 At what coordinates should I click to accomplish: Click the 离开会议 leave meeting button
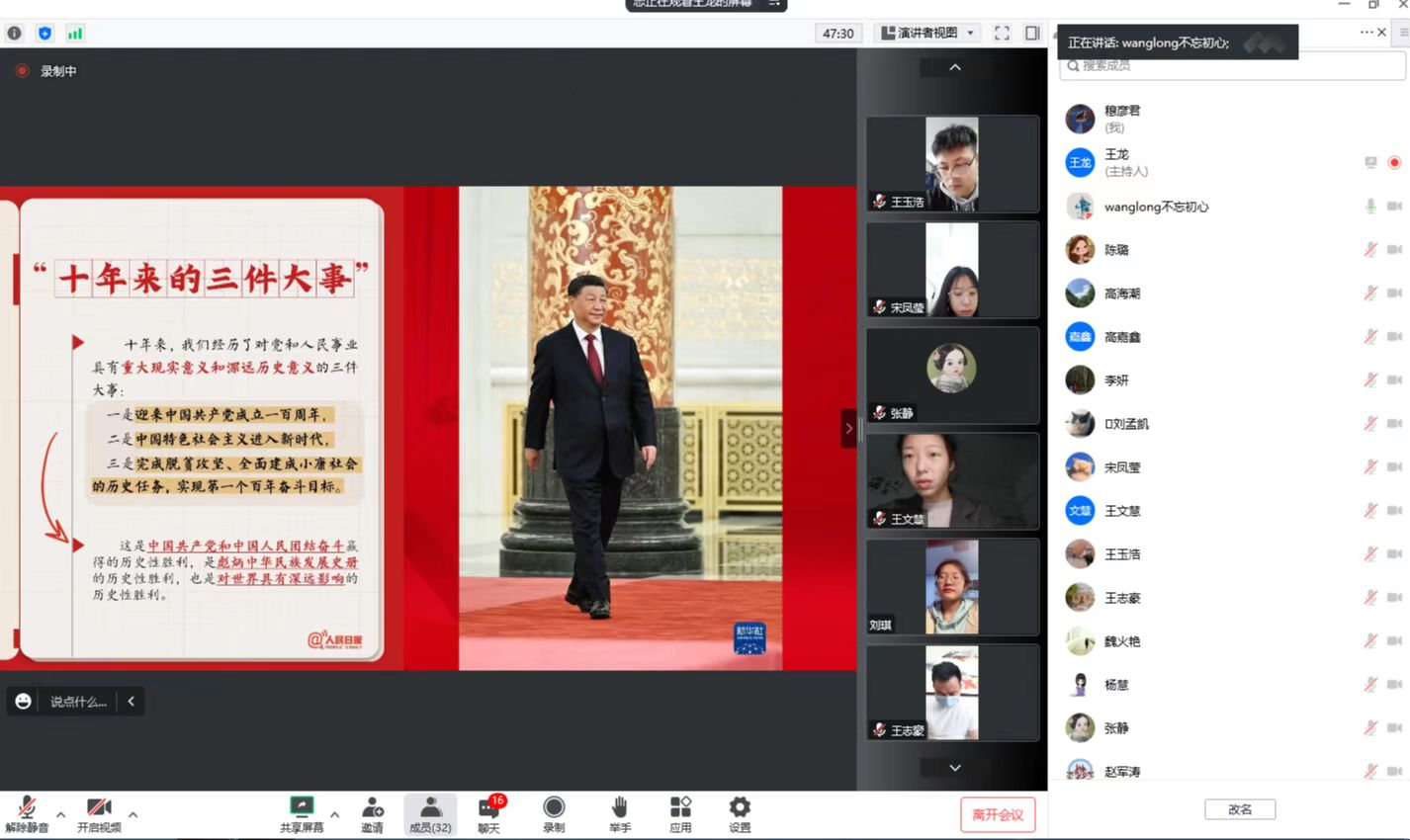997,814
